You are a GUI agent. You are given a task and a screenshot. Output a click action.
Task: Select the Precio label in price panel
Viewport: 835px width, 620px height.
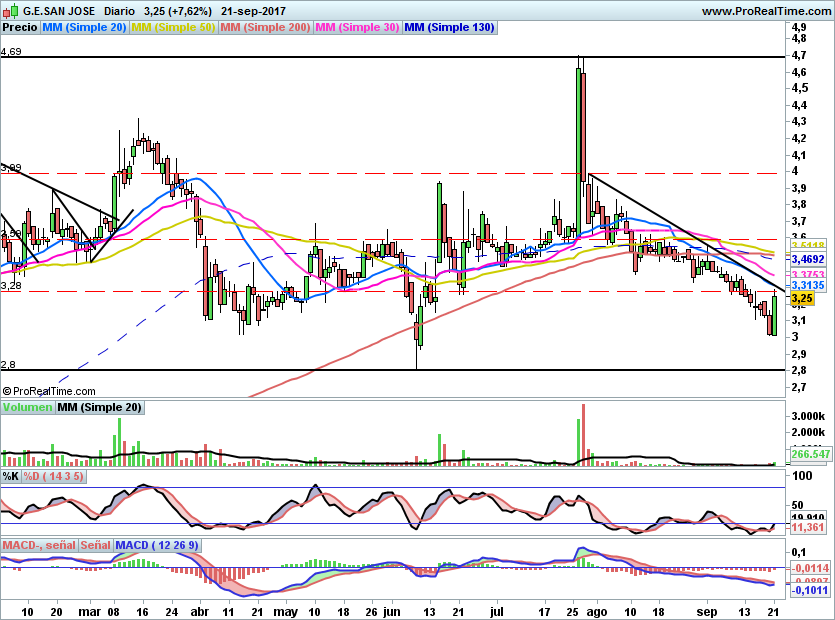pos(20,28)
